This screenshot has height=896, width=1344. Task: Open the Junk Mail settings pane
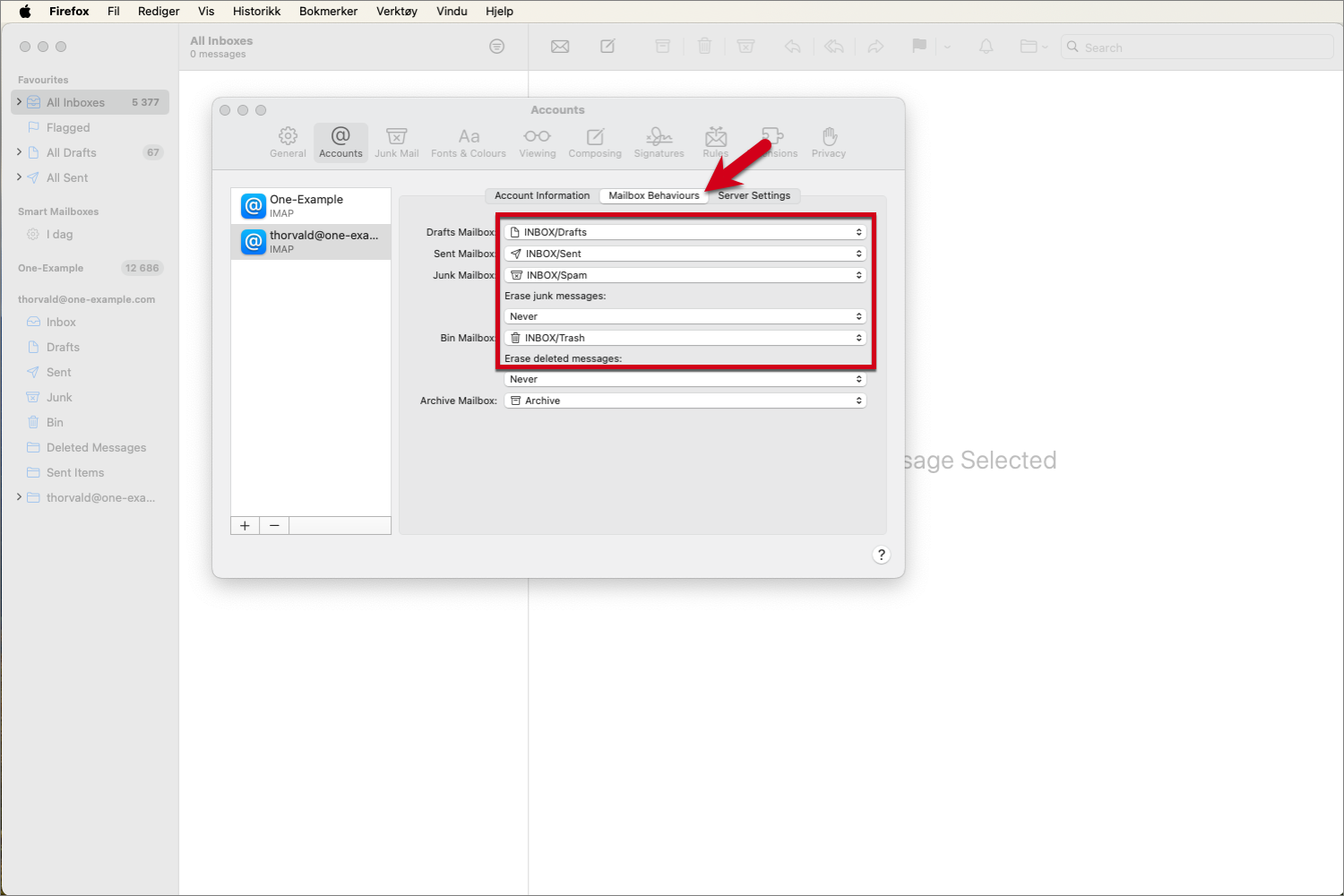[396, 142]
